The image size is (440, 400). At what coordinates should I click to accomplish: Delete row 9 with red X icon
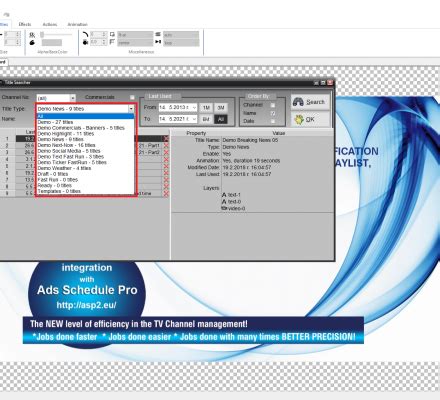point(166,193)
